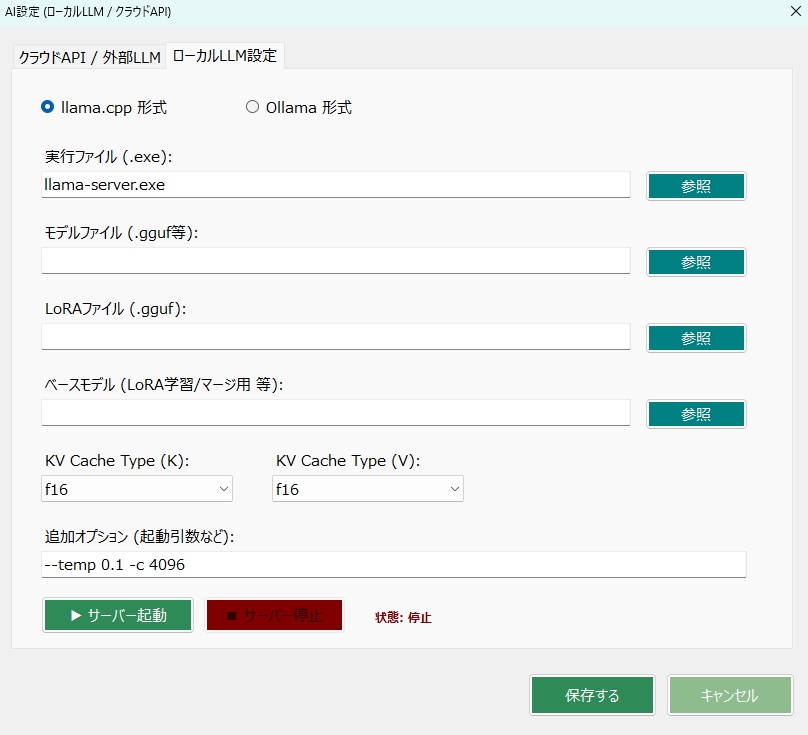808x735 pixels.
Task: Save settings with 保存する
Action: coord(592,695)
